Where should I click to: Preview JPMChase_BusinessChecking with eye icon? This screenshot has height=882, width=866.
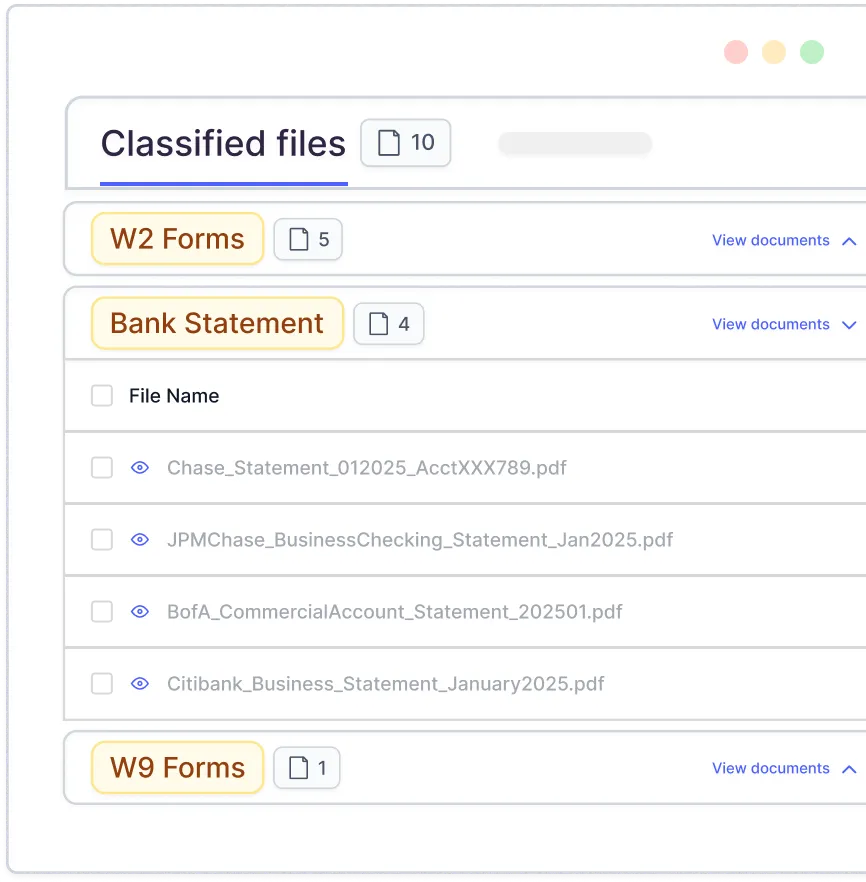pyautogui.click(x=140, y=539)
